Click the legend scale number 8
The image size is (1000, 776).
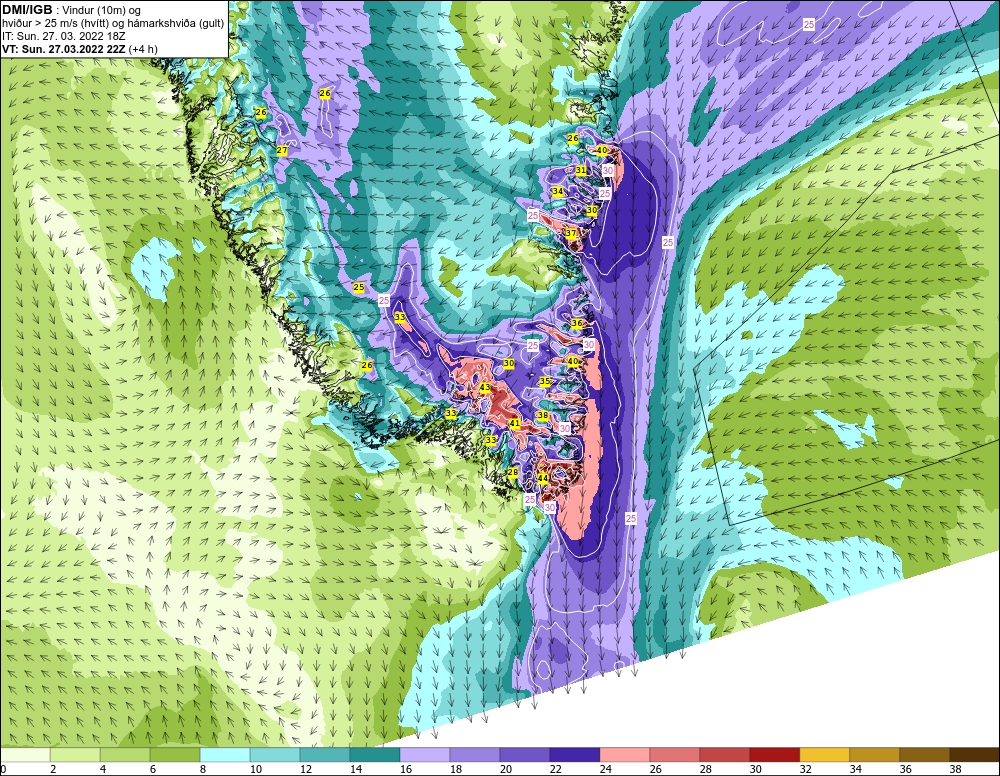pos(203,769)
